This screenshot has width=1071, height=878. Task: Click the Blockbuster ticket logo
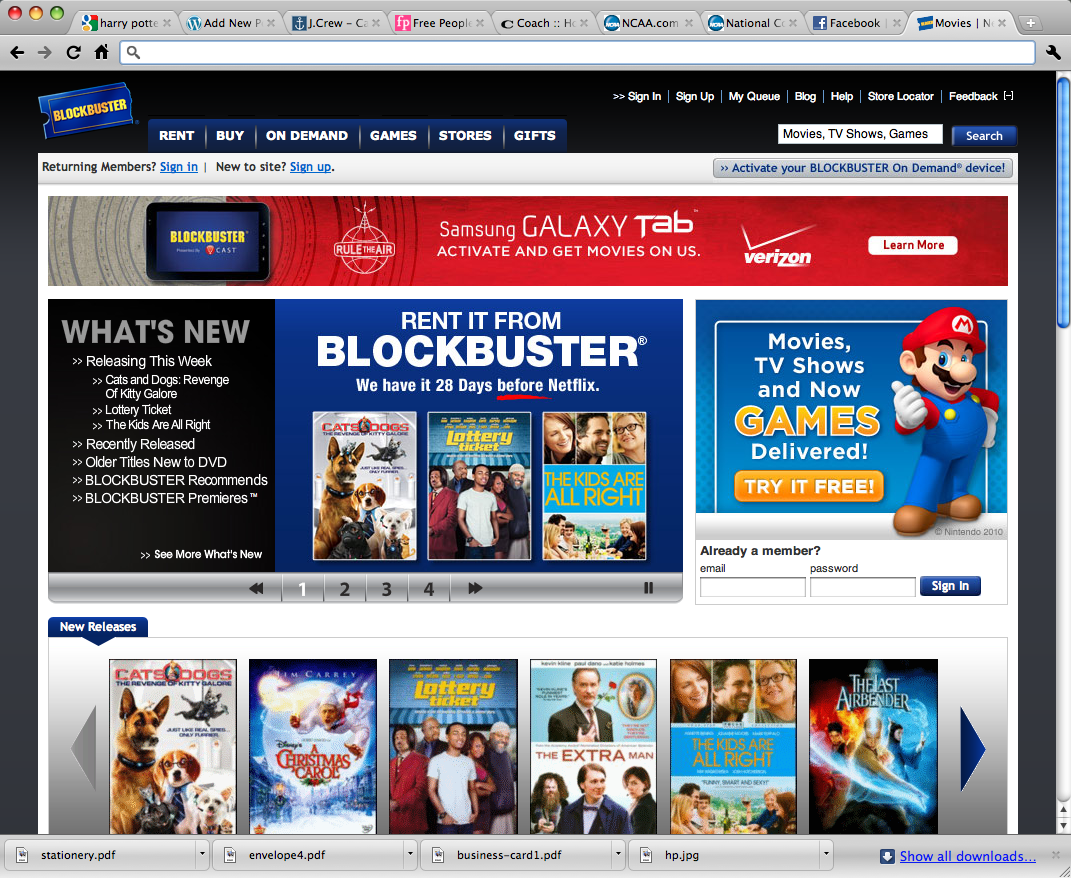pyautogui.click(x=87, y=109)
